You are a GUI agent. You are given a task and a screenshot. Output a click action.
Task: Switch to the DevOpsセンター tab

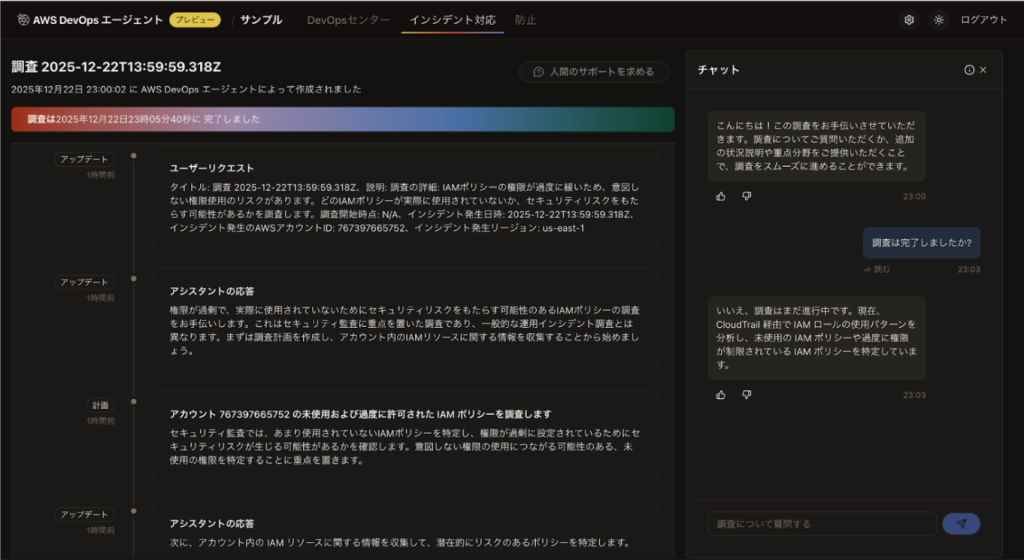click(x=348, y=20)
